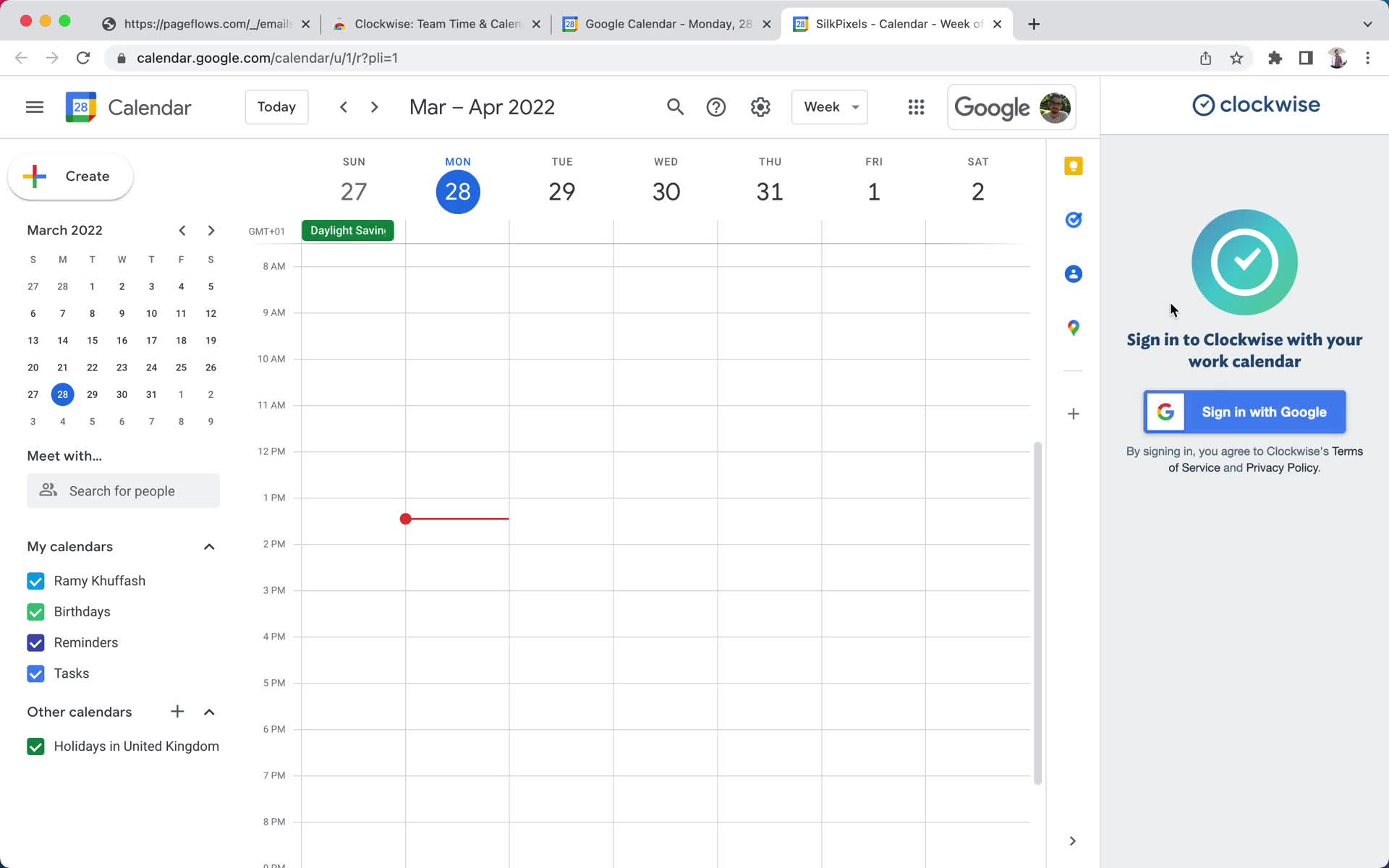Close the pageflows.com tab
The image size is (1389, 868).
[305, 24]
